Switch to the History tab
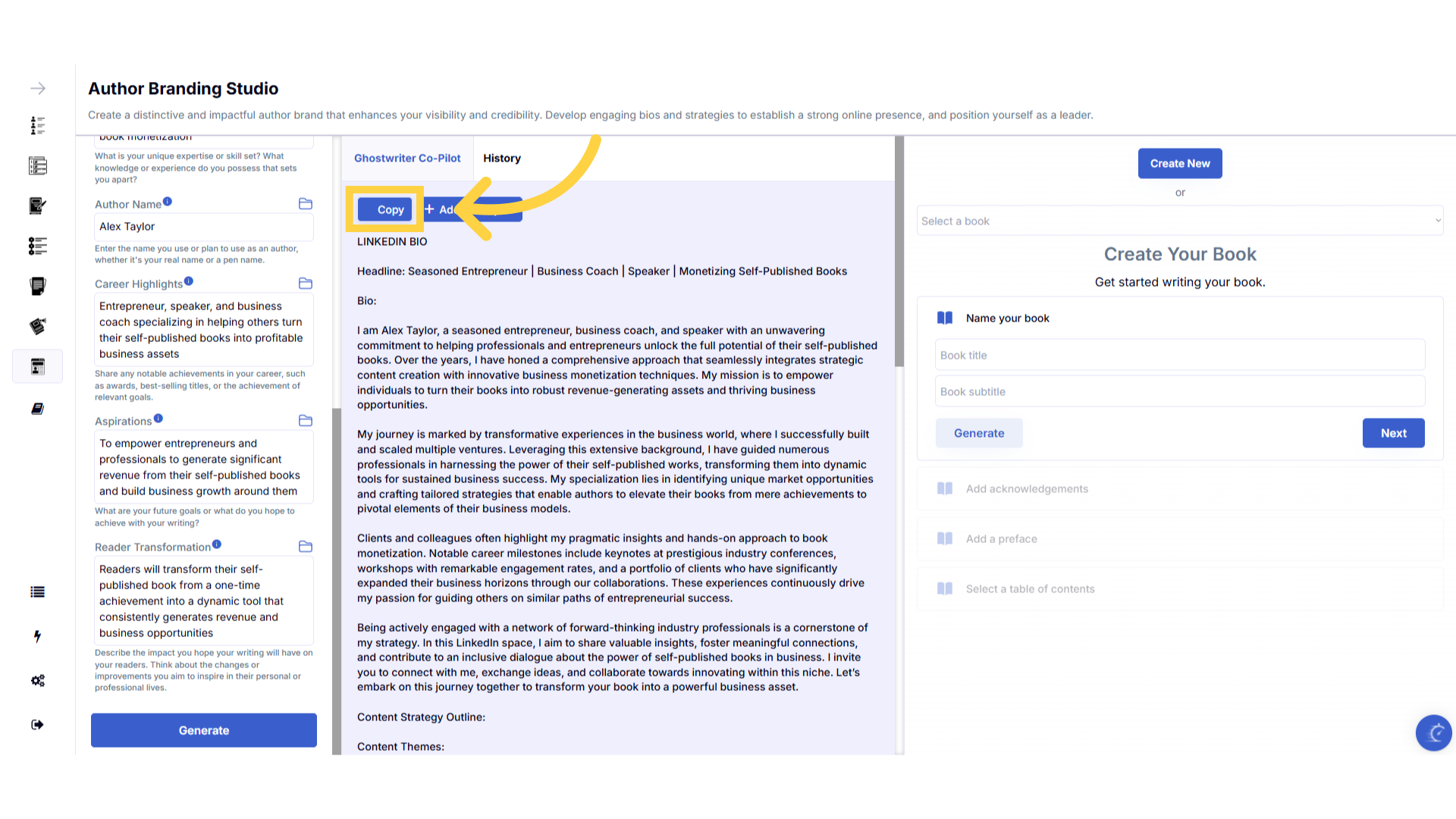The image size is (1456, 819). coord(502,158)
